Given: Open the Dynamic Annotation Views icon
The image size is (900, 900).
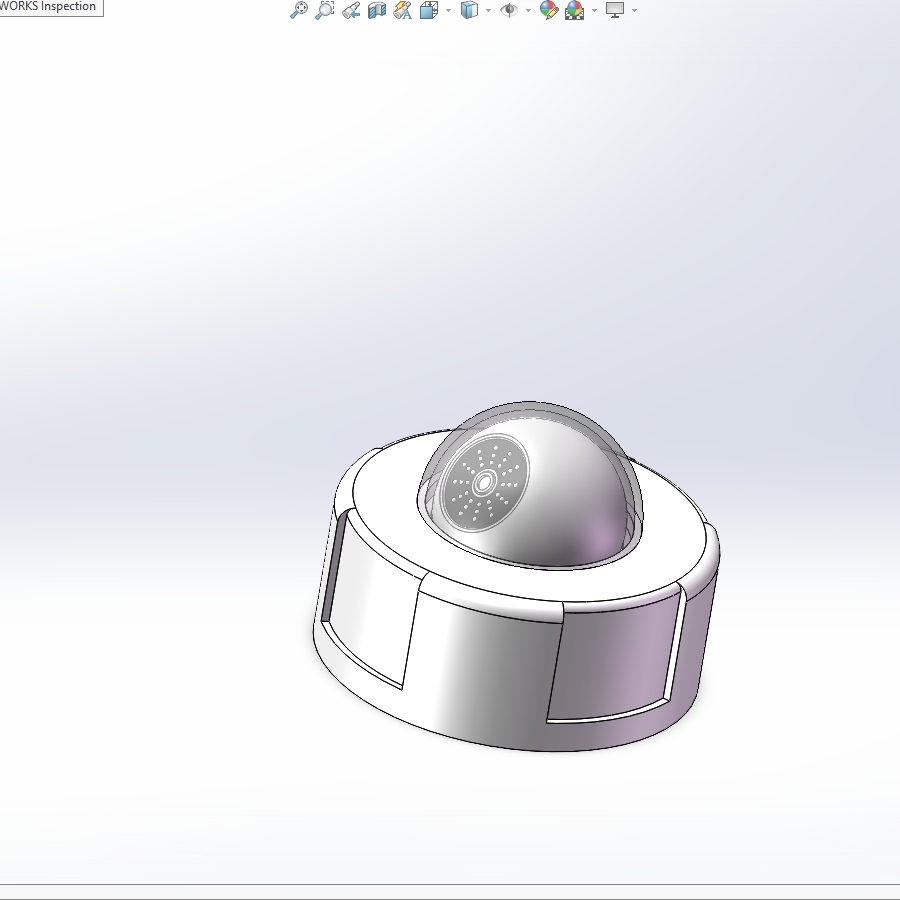Looking at the screenshot, I should point(402,10).
